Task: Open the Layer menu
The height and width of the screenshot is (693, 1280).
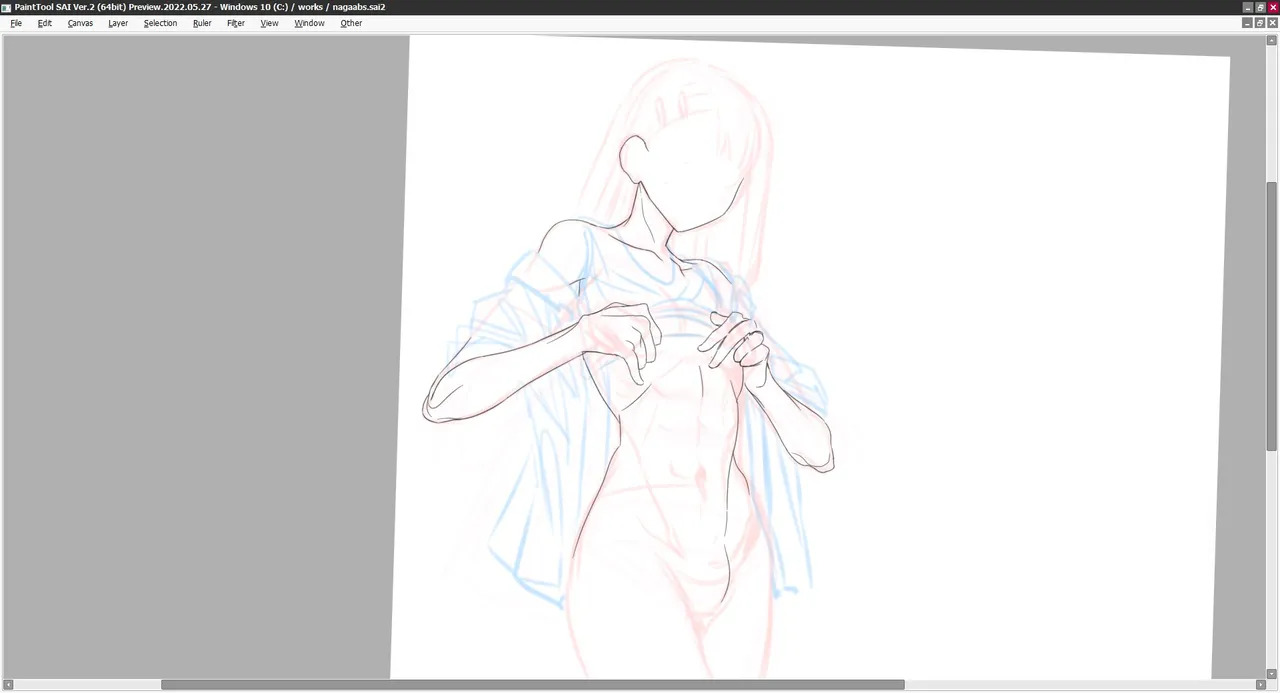Action: (x=118, y=23)
